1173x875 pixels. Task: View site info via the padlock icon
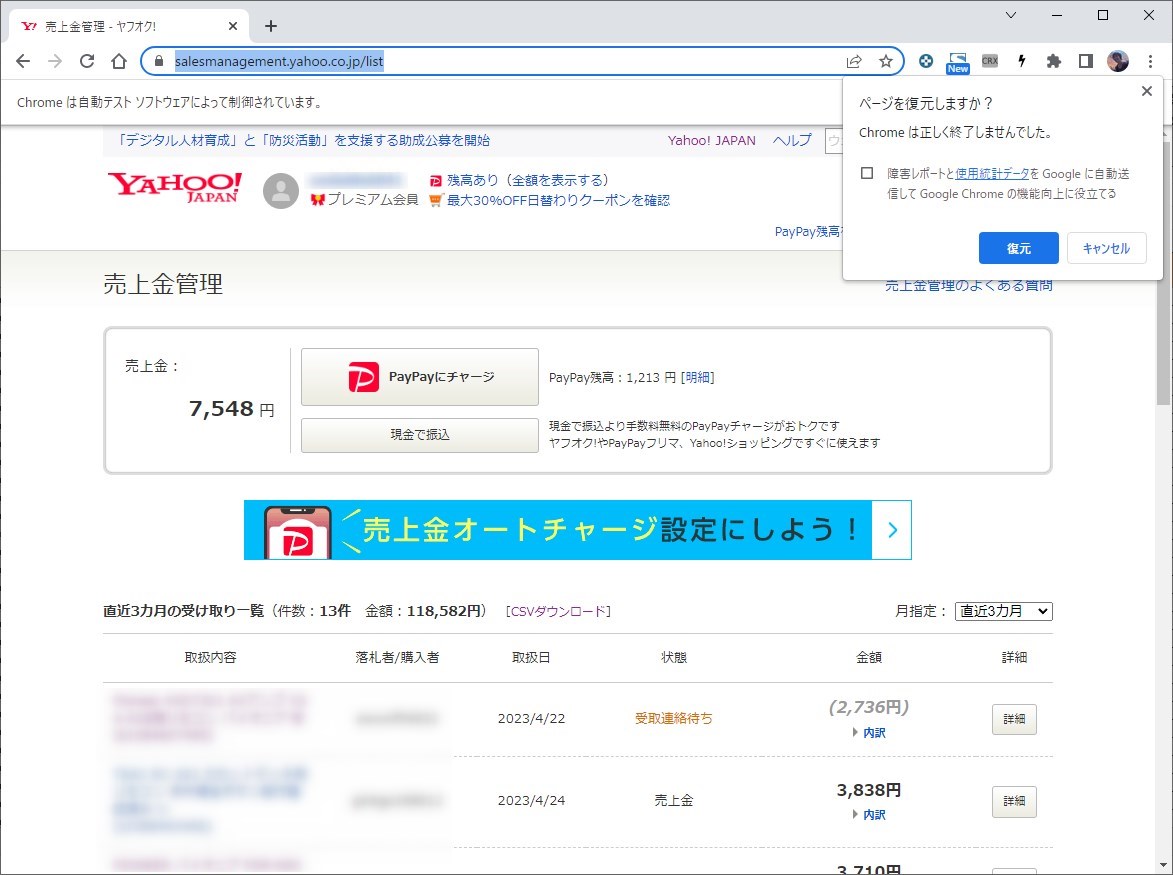pyautogui.click(x=159, y=61)
